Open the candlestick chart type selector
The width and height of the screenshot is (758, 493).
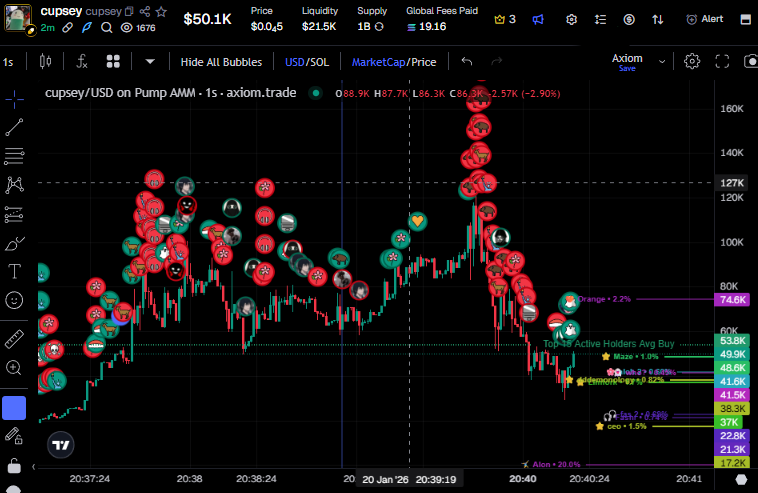(45, 61)
